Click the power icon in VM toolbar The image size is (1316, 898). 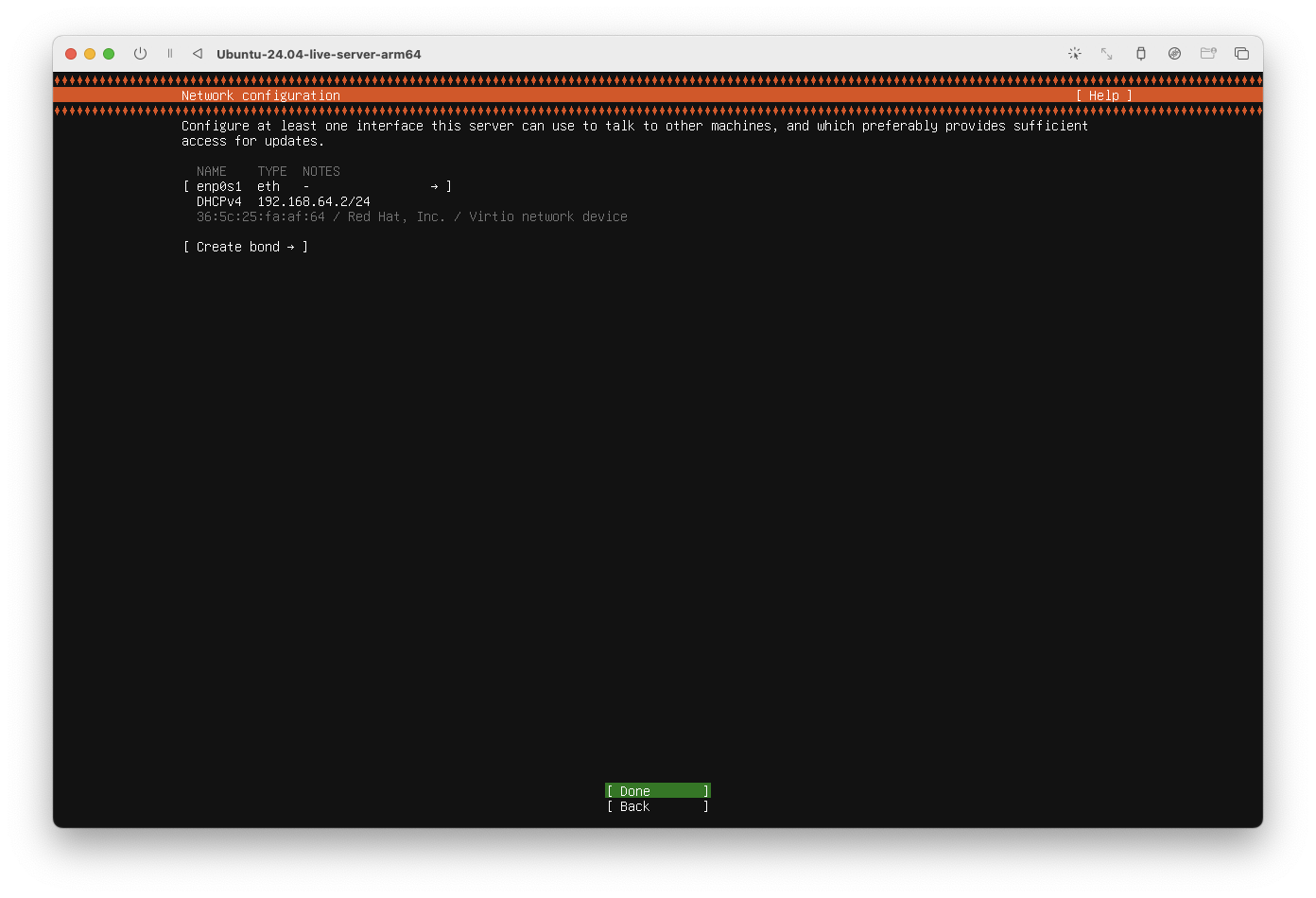coord(140,54)
